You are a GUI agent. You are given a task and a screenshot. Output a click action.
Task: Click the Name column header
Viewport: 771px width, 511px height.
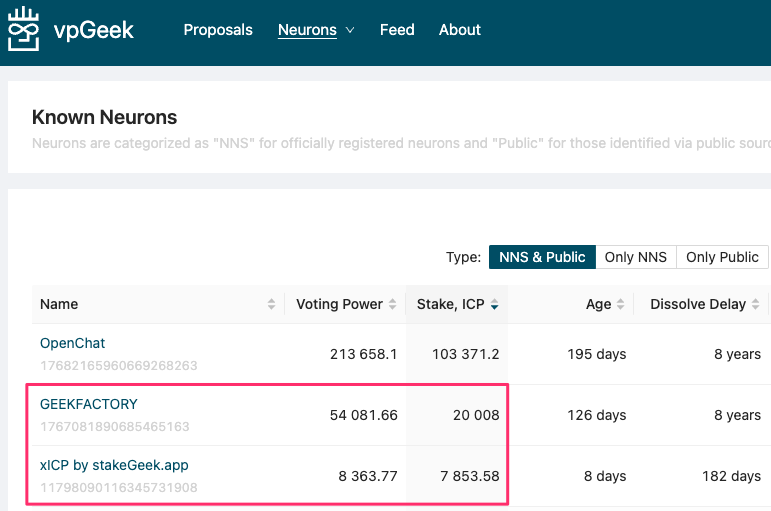158,304
